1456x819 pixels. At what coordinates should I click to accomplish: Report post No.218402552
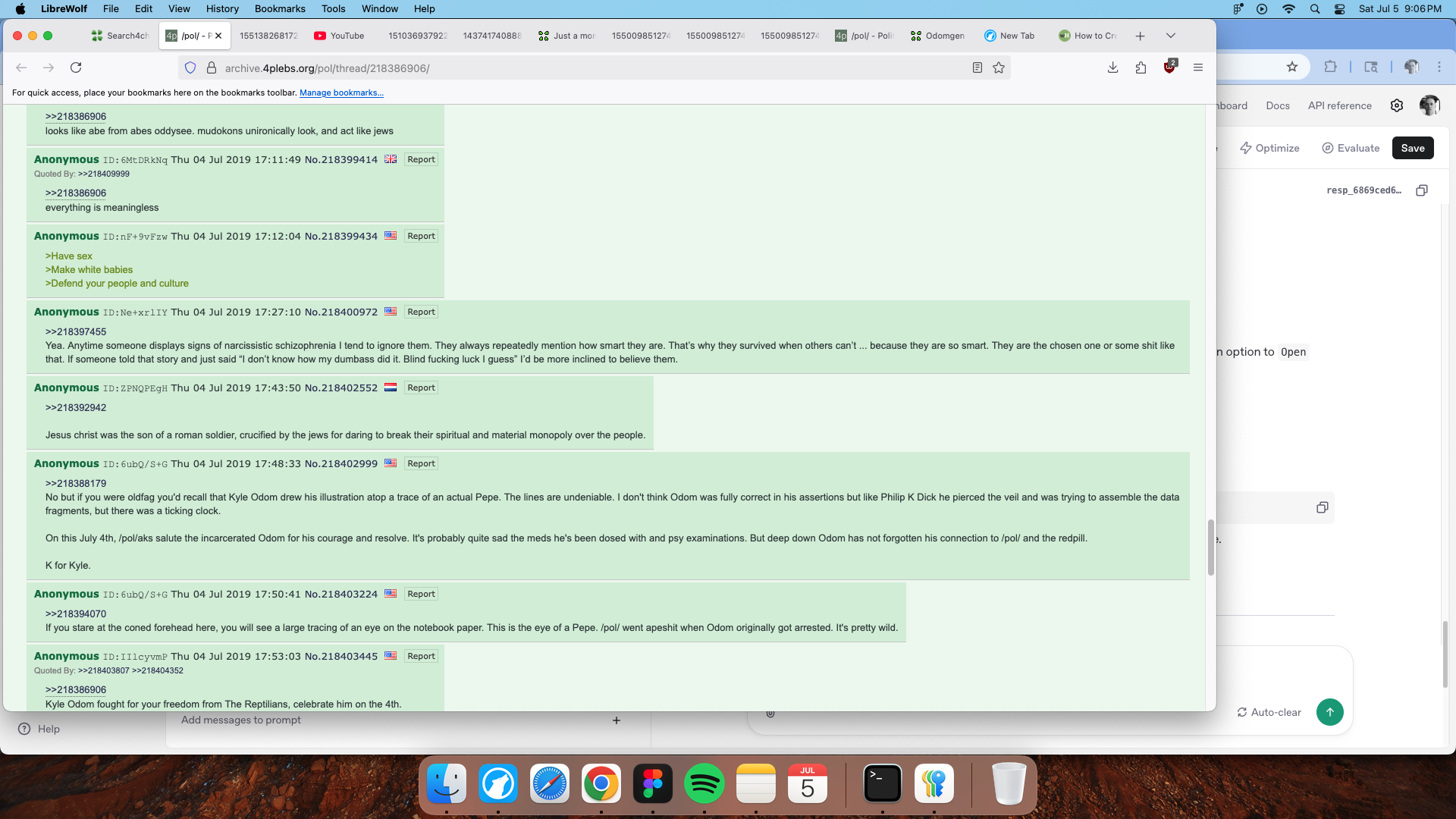[x=421, y=388]
